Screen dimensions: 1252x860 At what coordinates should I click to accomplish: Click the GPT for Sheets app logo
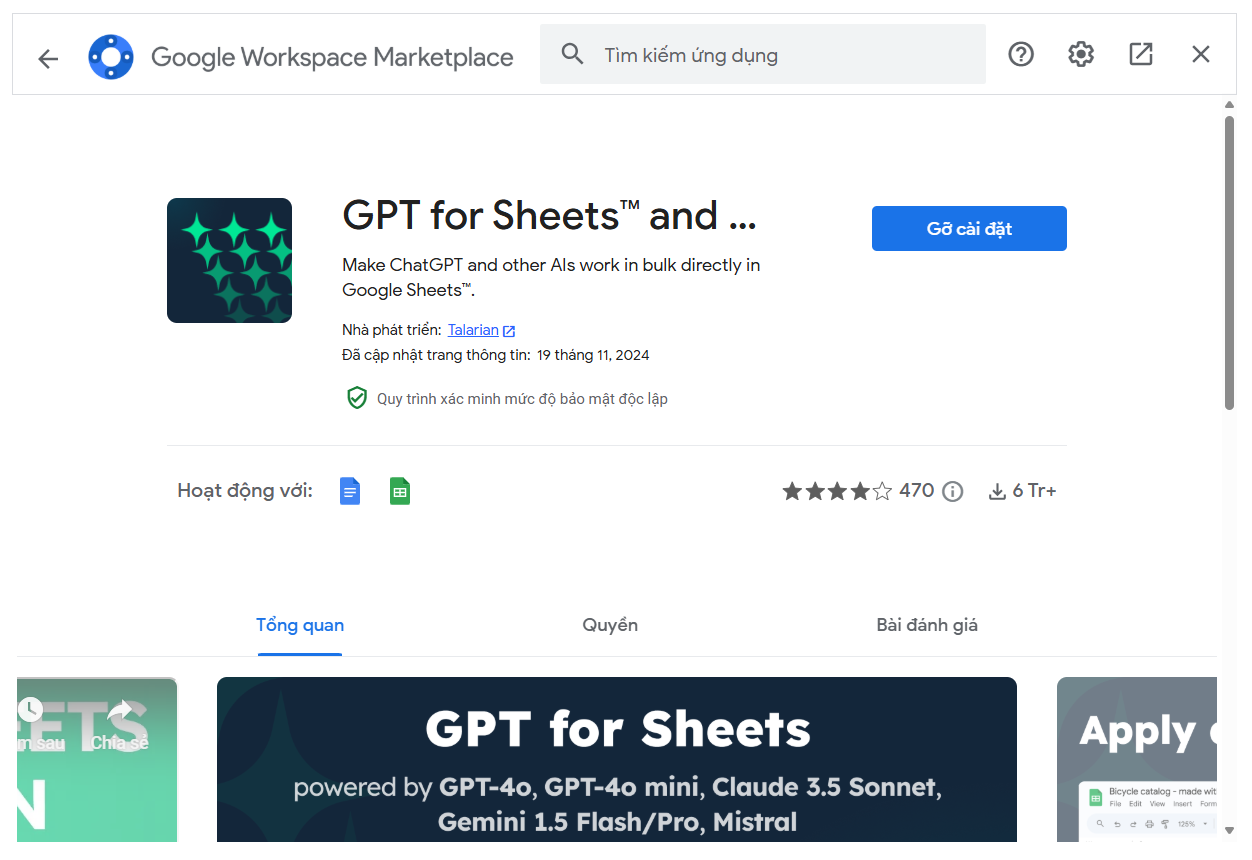[x=229, y=260]
